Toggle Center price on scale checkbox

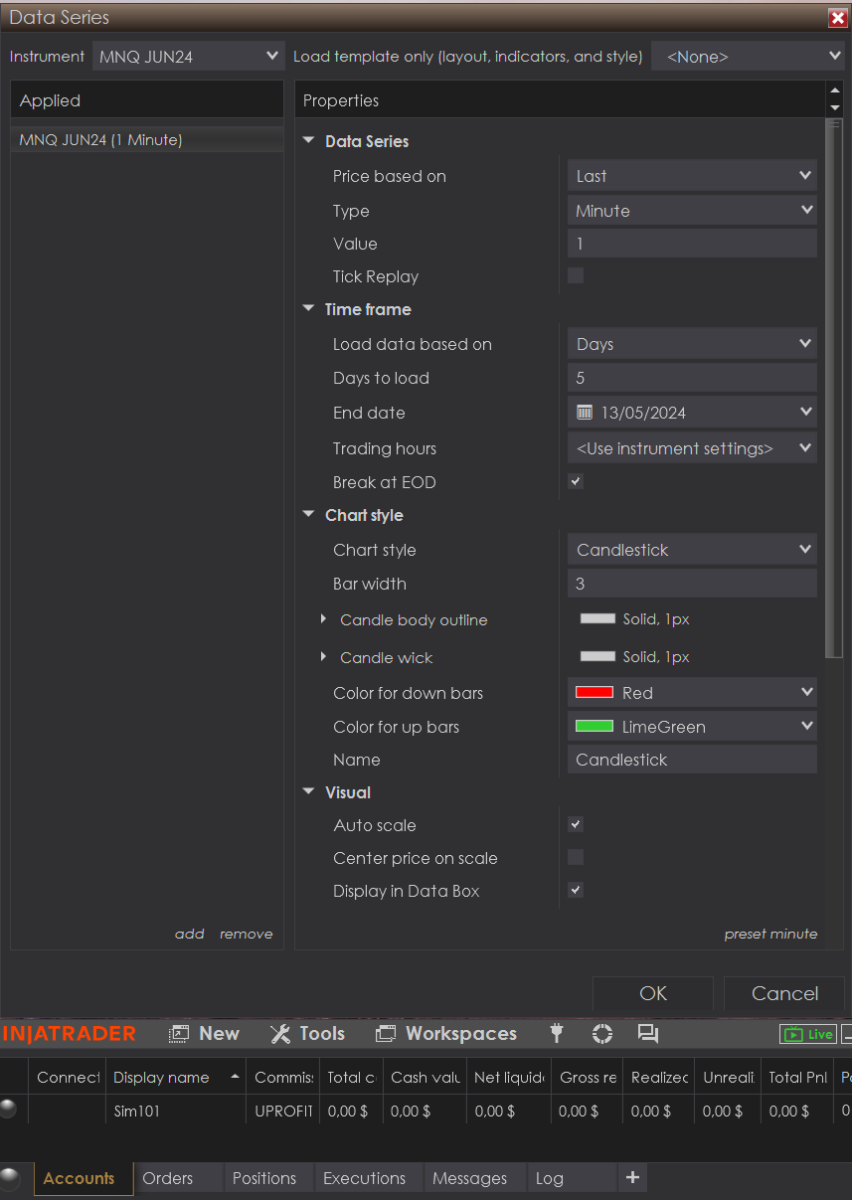[x=576, y=857]
